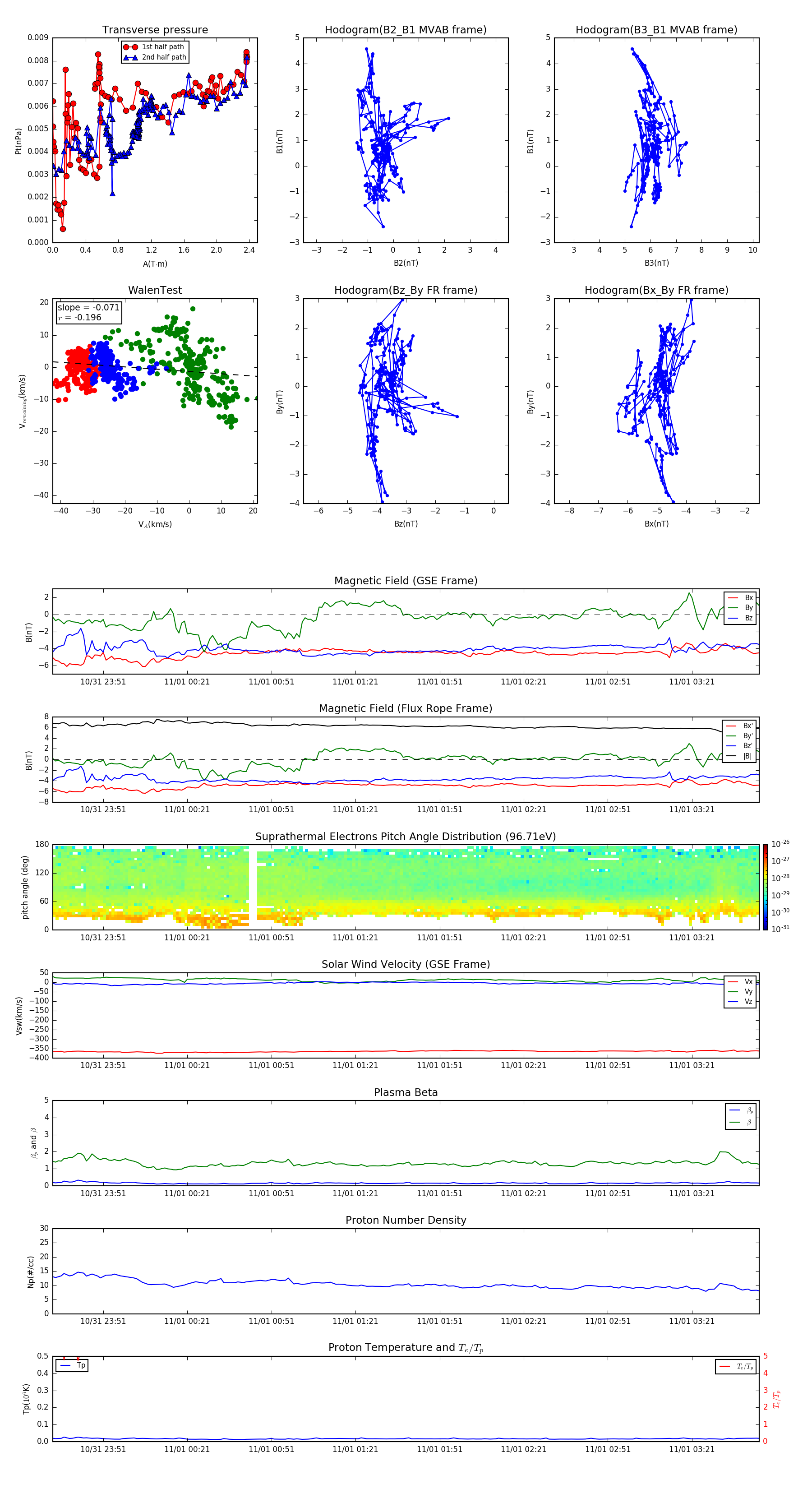The height and width of the screenshot is (1489, 812).
Task: Click the 'Hodogram(B2_B1 MVAB frame)' title
Action: [406, 30]
